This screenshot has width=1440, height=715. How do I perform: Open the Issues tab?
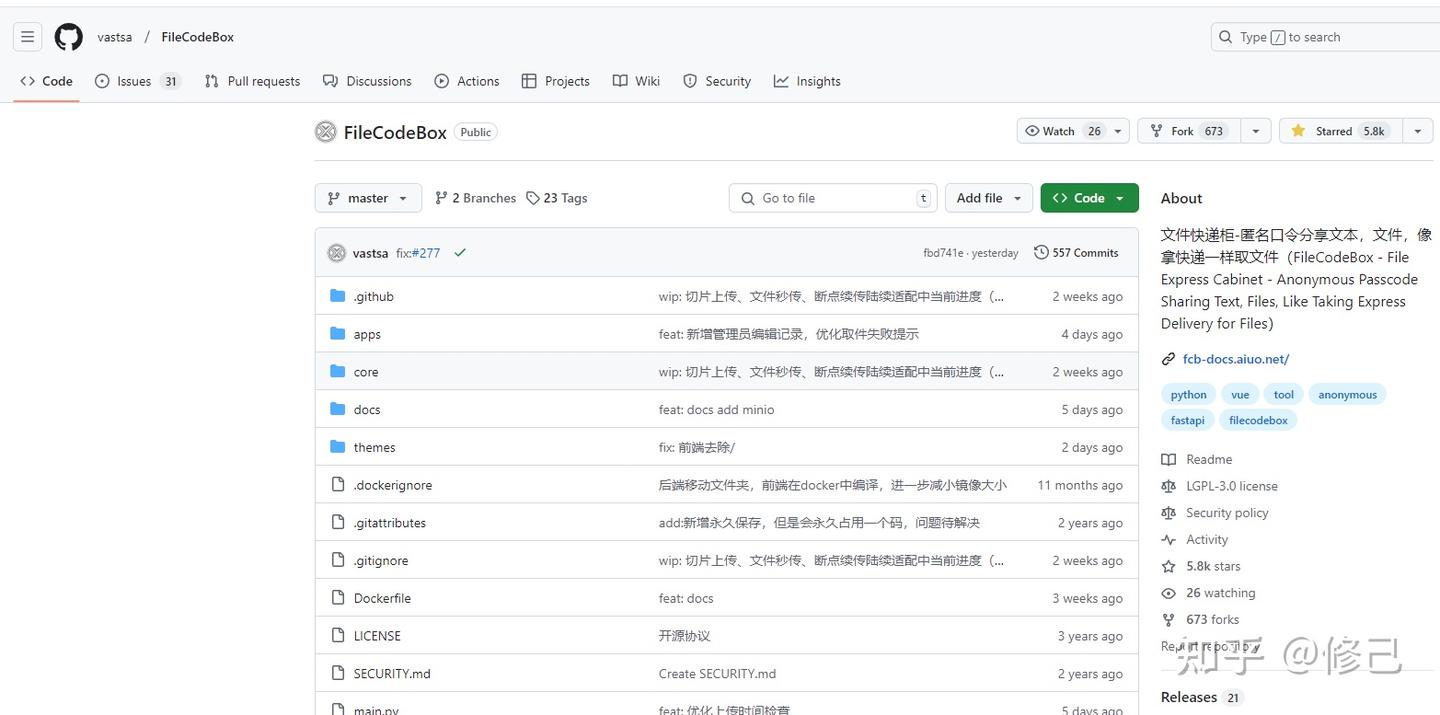click(138, 81)
